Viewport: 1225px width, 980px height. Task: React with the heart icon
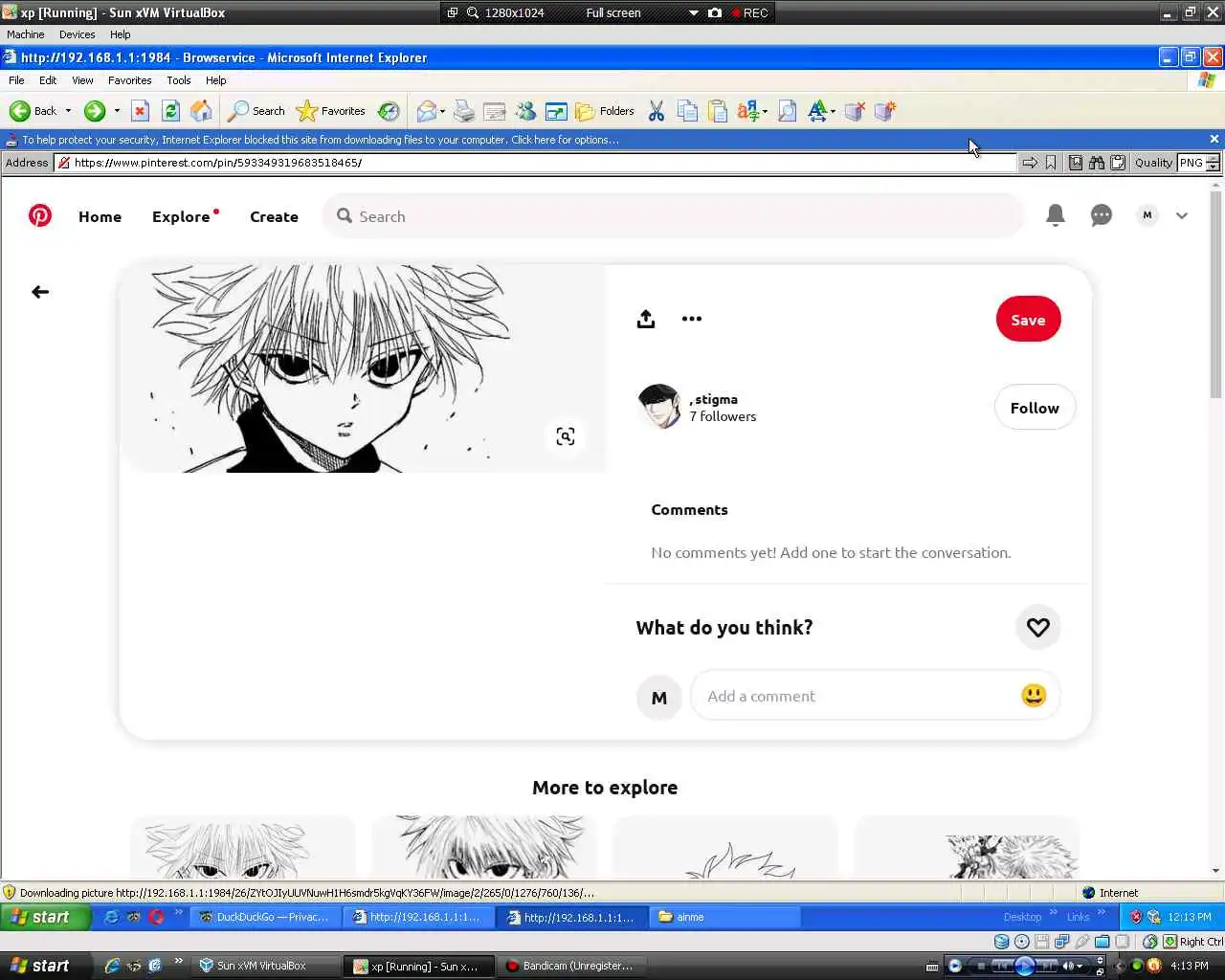(x=1038, y=627)
